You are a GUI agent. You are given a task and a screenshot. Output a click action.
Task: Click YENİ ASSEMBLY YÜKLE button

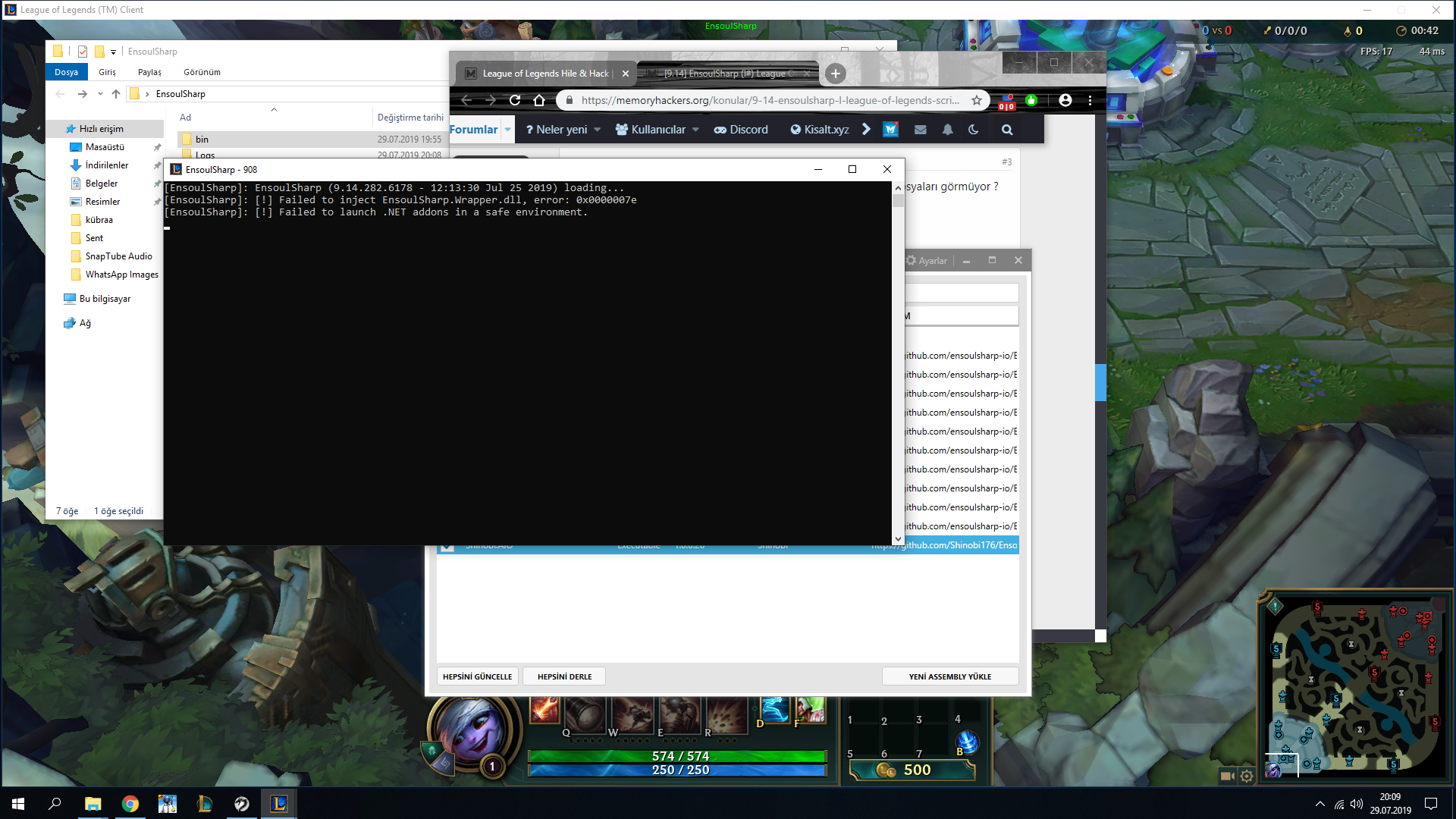pyautogui.click(x=949, y=676)
